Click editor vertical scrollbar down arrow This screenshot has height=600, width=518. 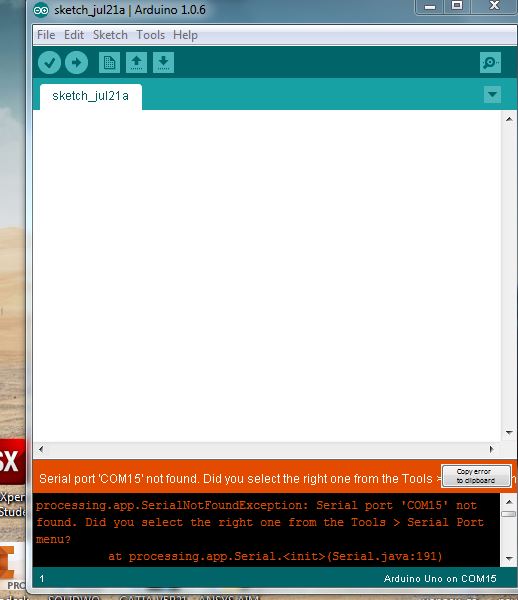coord(509,432)
